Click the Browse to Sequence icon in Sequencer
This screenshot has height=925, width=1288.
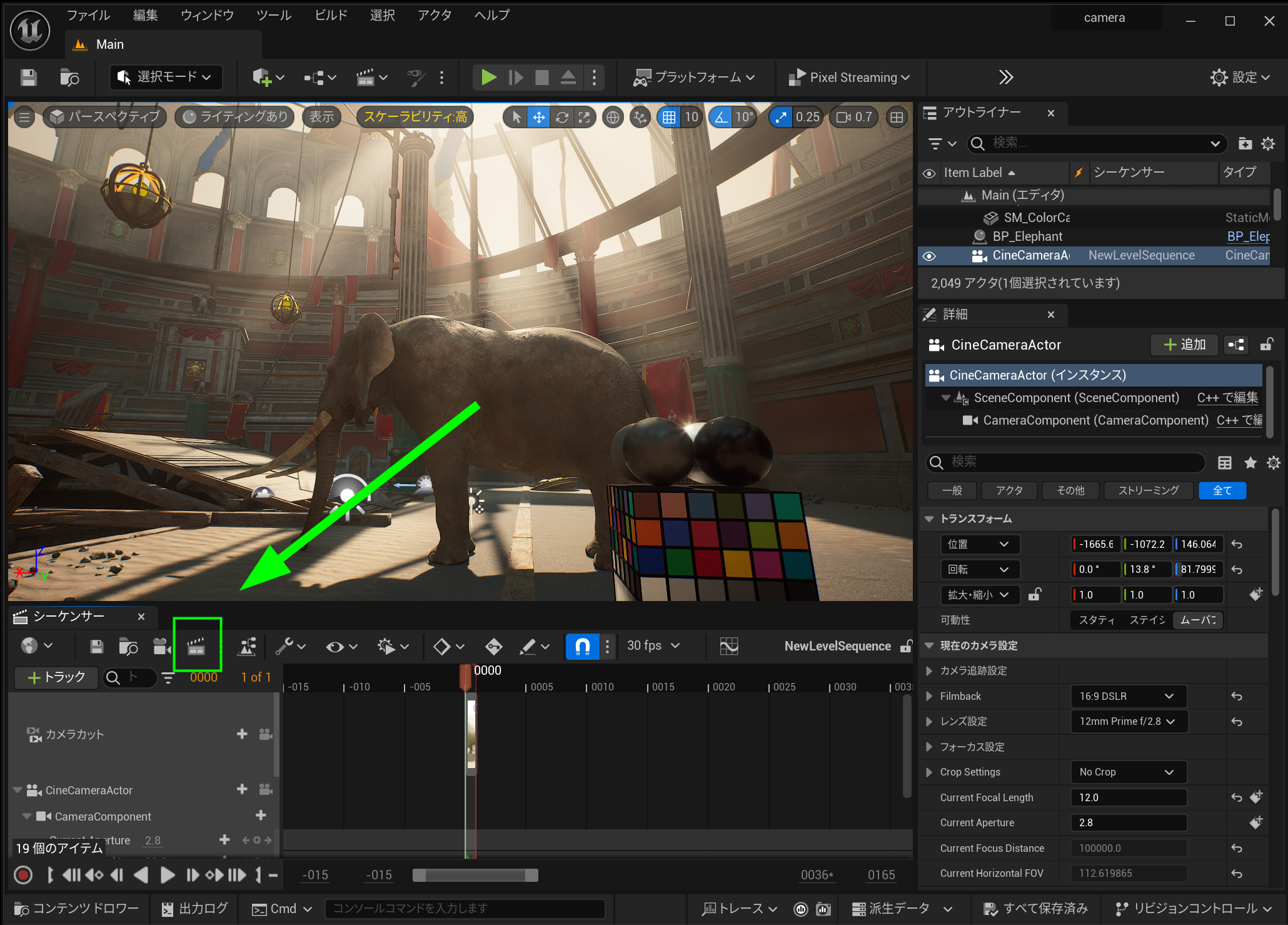pos(128,646)
